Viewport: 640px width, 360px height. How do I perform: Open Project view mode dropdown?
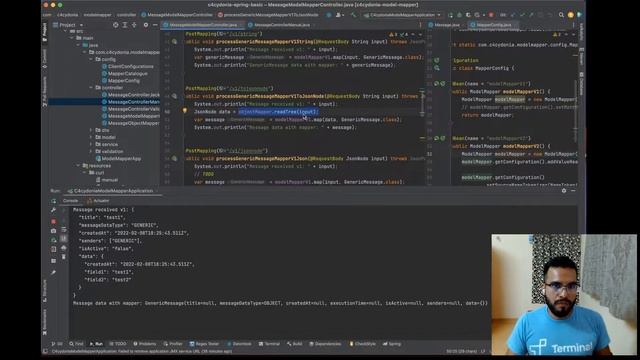click(68, 25)
